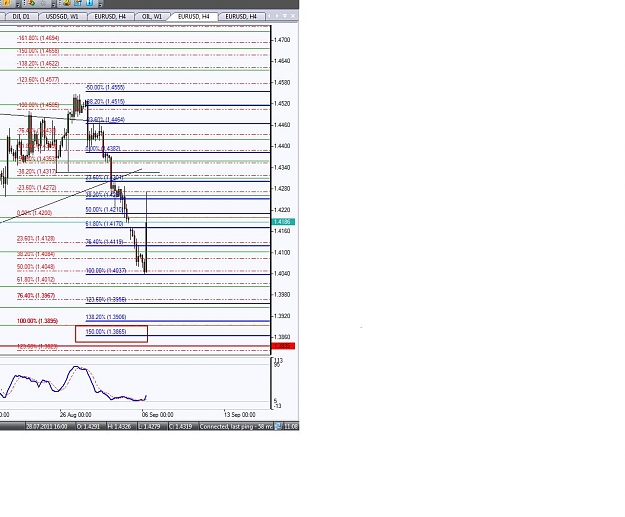
Task: Select the blue 100.00% (1.4037) Fibonacci level
Action: click(x=106, y=271)
